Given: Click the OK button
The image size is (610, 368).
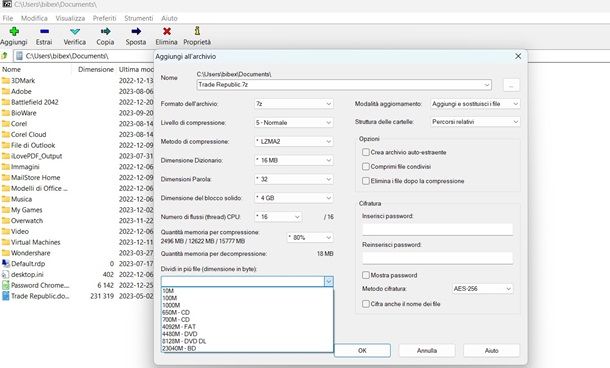Looking at the screenshot, I should pyautogui.click(x=362, y=350).
